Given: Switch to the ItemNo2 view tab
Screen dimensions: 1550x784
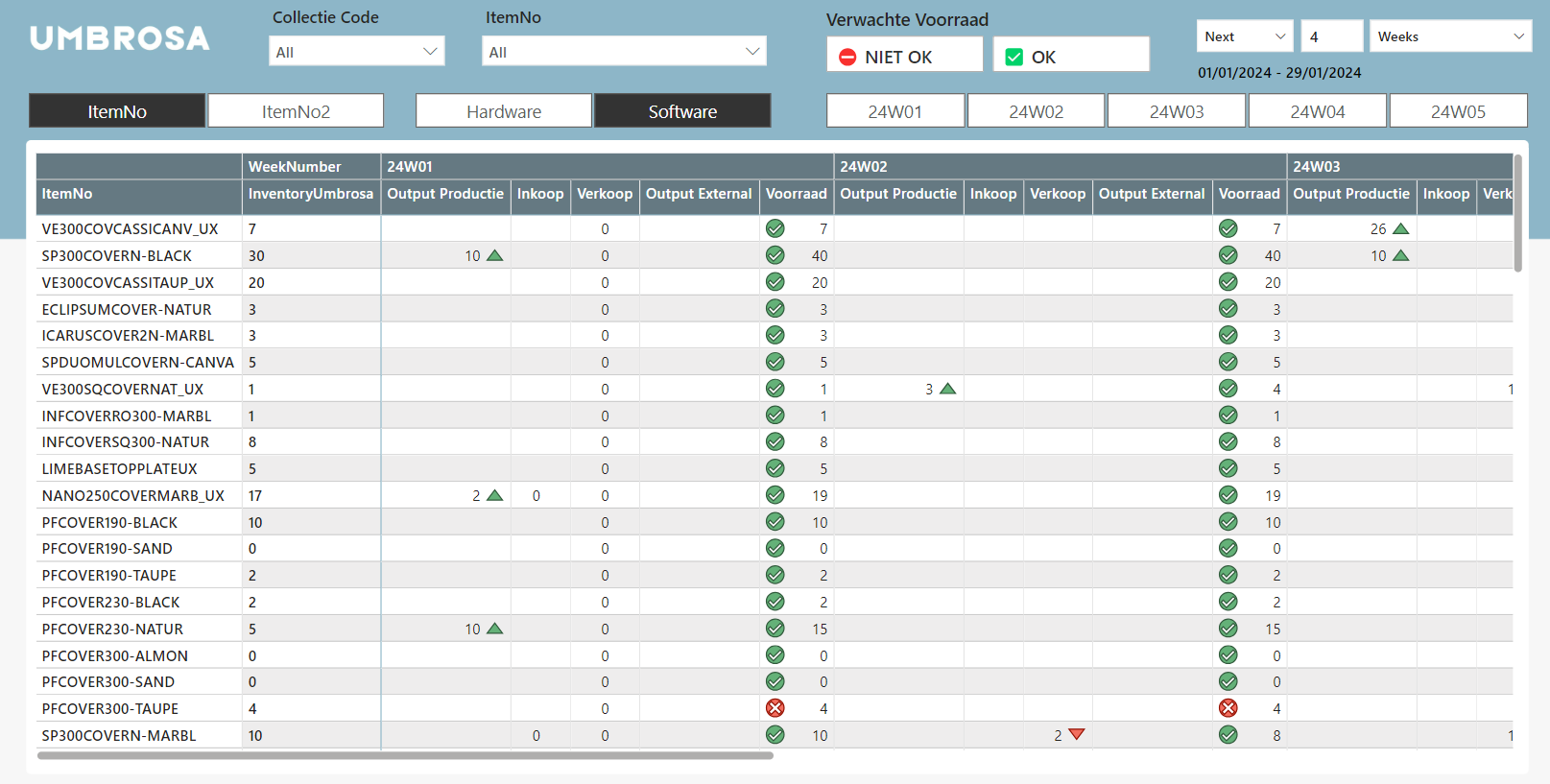Looking at the screenshot, I should [x=296, y=111].
